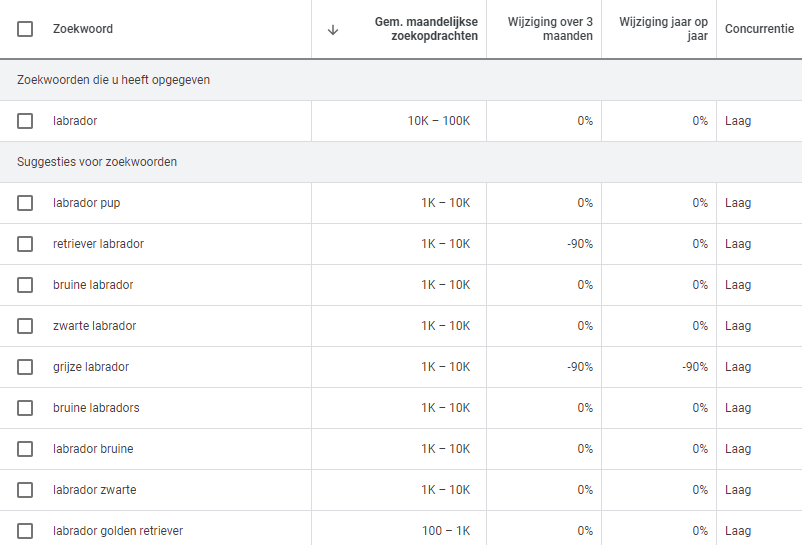Click 'Wijziging over 3 maanden' column header

[550, 29]
